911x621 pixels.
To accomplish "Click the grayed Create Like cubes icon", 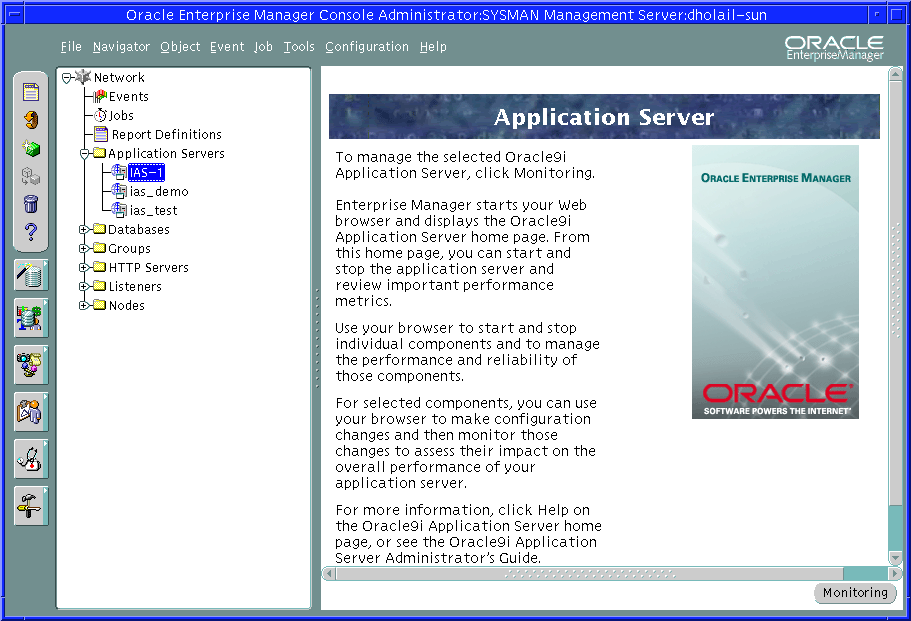I will 31,176.
